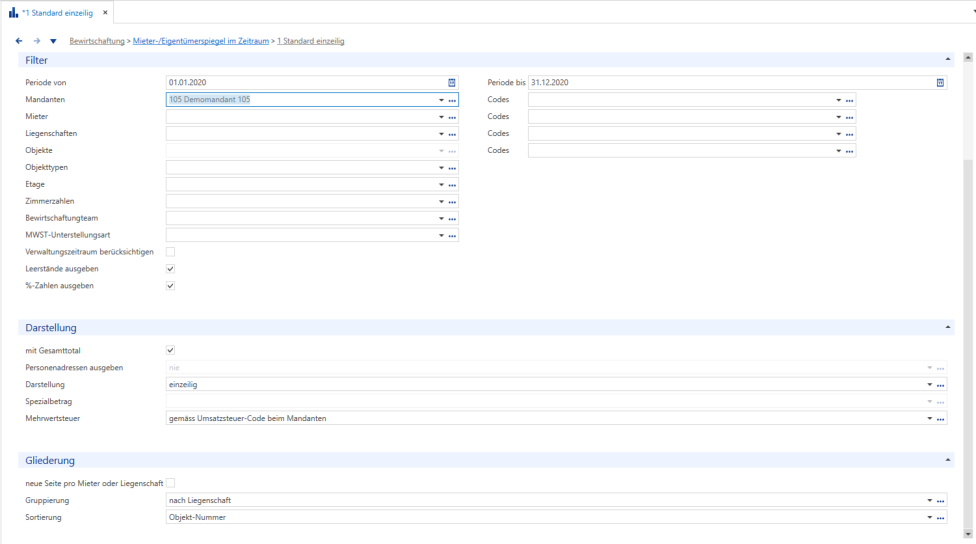
Task: Open the Etage dropdown arrow
Action: pyautogui.click(x=441, y=185)
